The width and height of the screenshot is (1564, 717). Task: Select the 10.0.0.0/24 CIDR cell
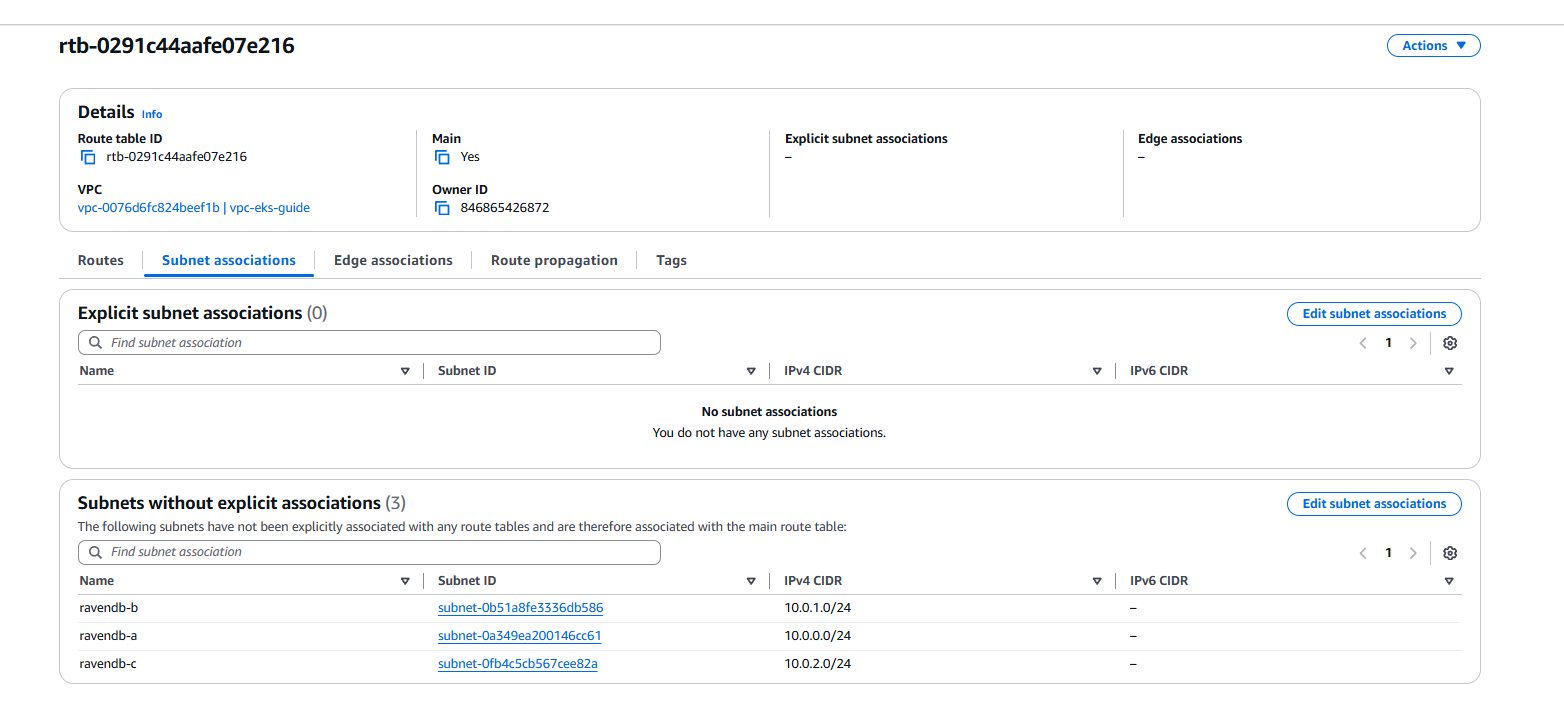pos(817,636)
